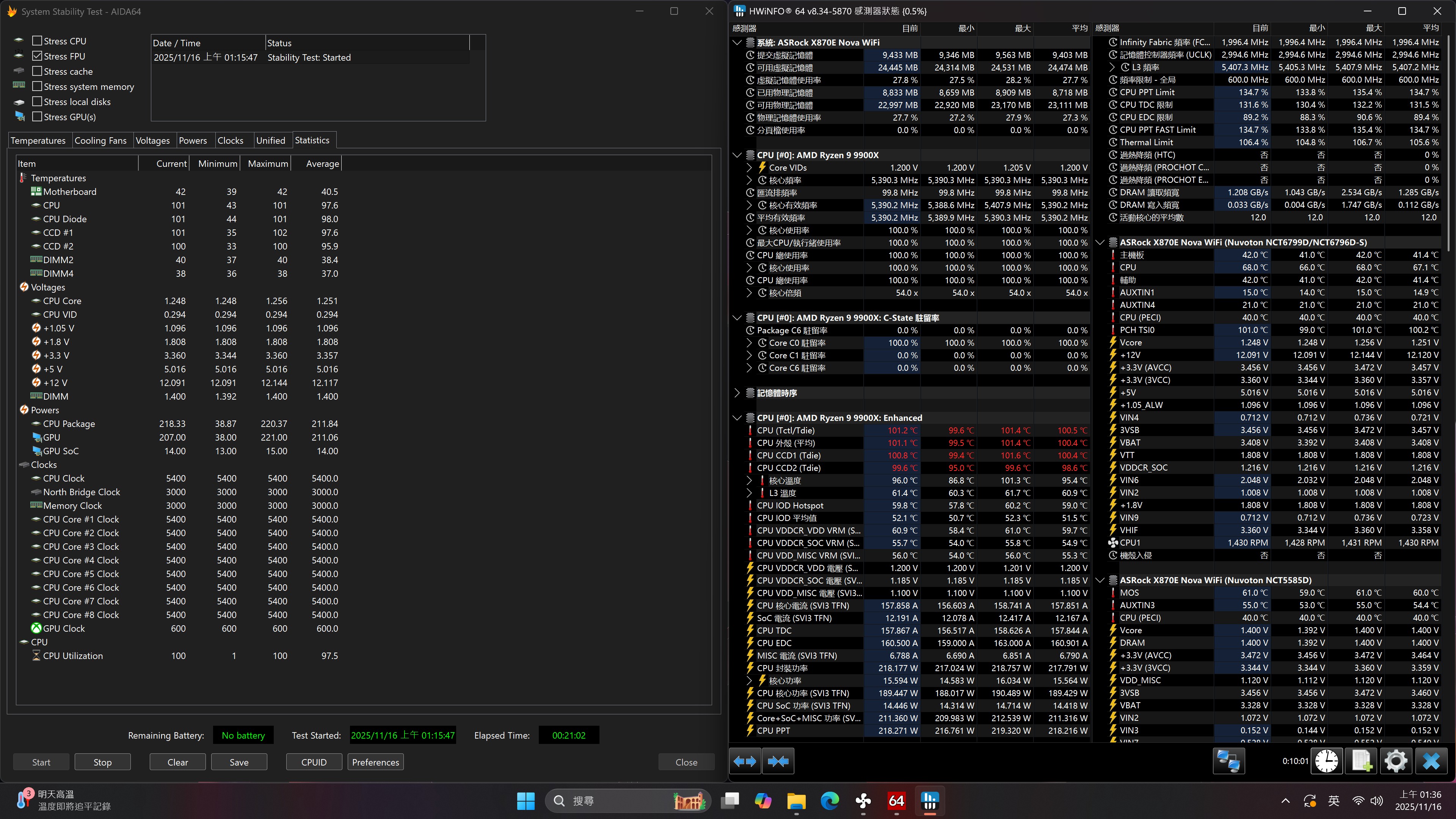Open AIDA64 from the taskbar

[x=896, y=801]
